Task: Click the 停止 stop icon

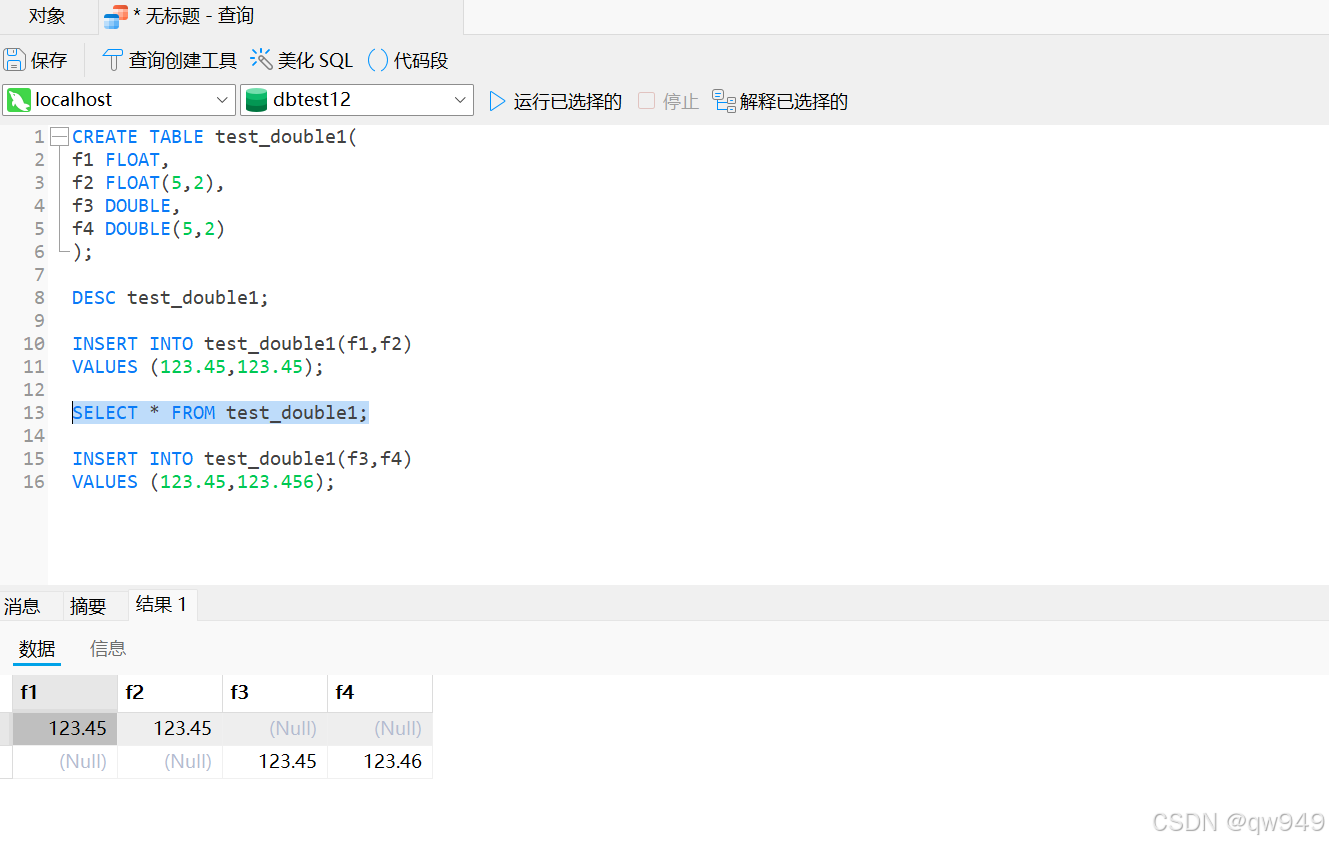Action: 645,100
